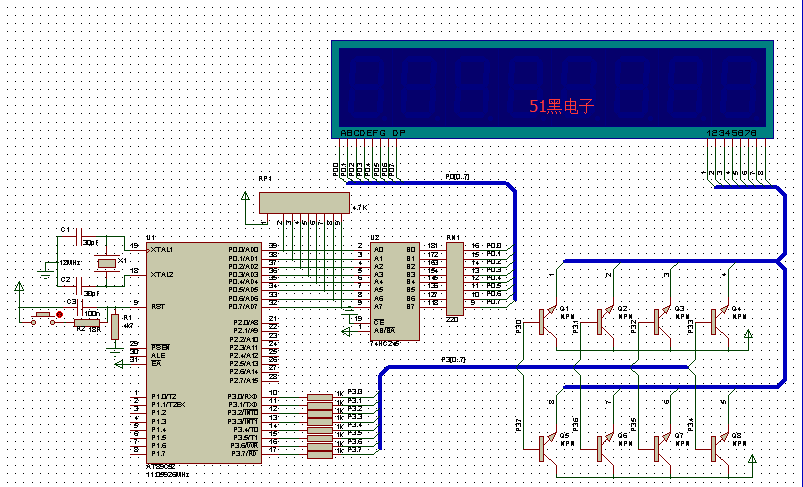Select the Q2 NPN transistor symbol
Viewport: 803px width, 487px height.
pos(604,321)
